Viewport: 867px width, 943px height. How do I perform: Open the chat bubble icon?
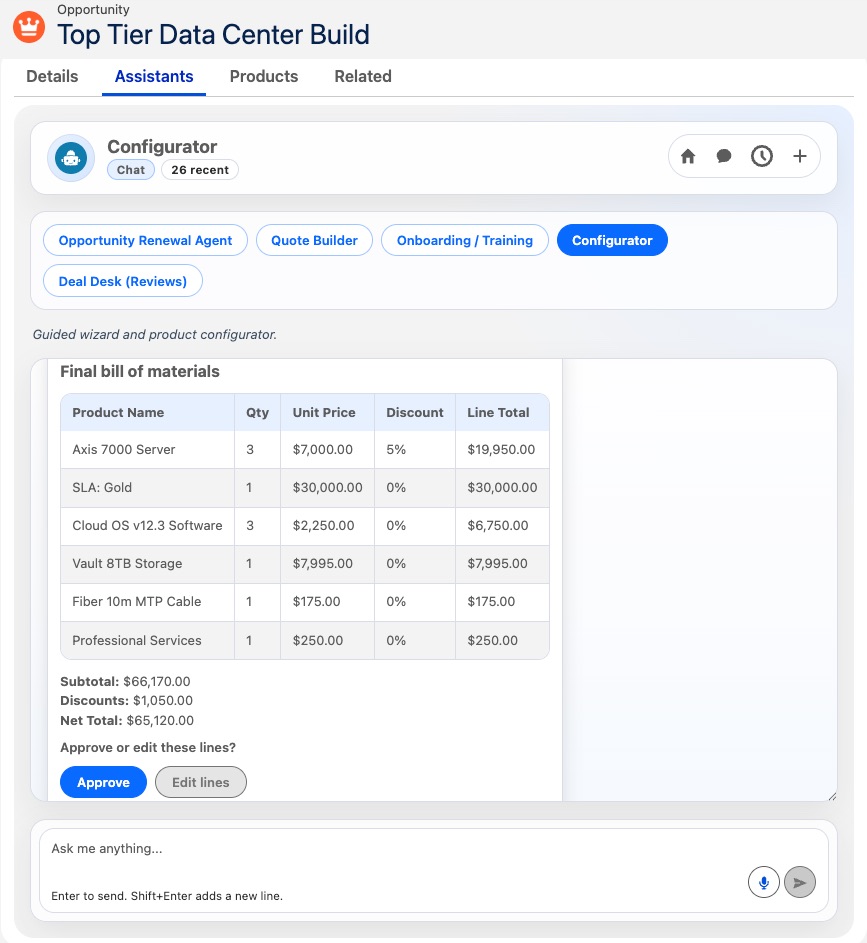pyautogui.click(x=724, y=156)
